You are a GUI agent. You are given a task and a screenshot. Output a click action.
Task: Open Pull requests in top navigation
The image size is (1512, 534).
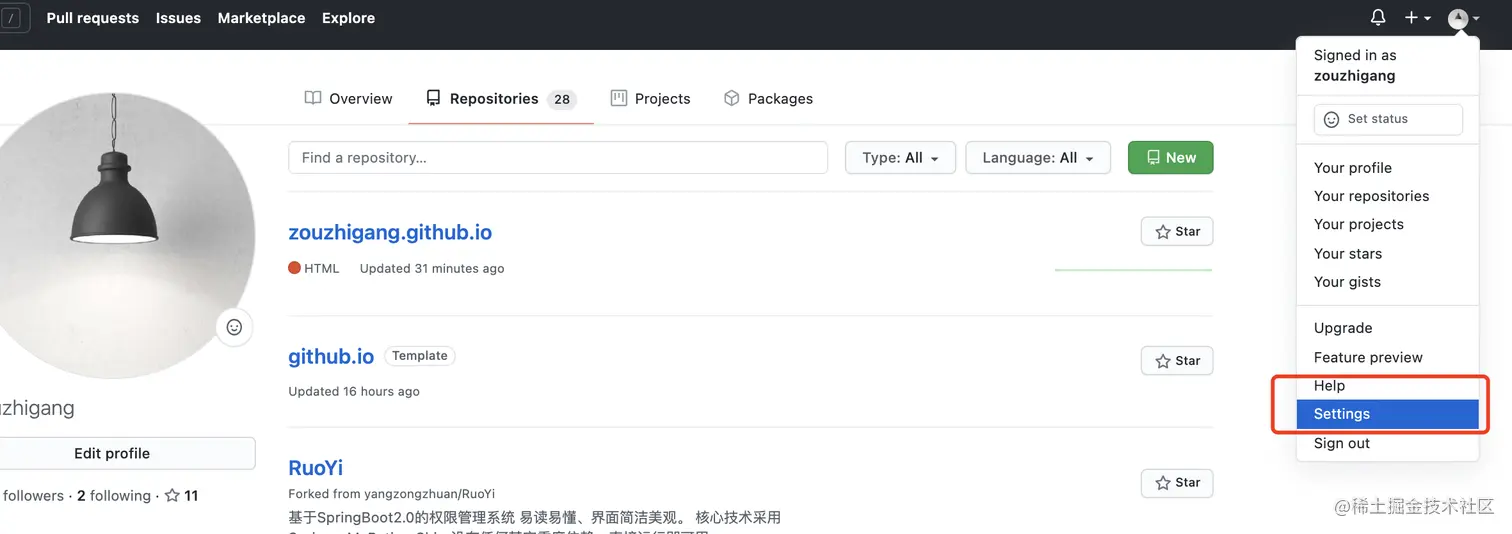(x=93, y=18)
